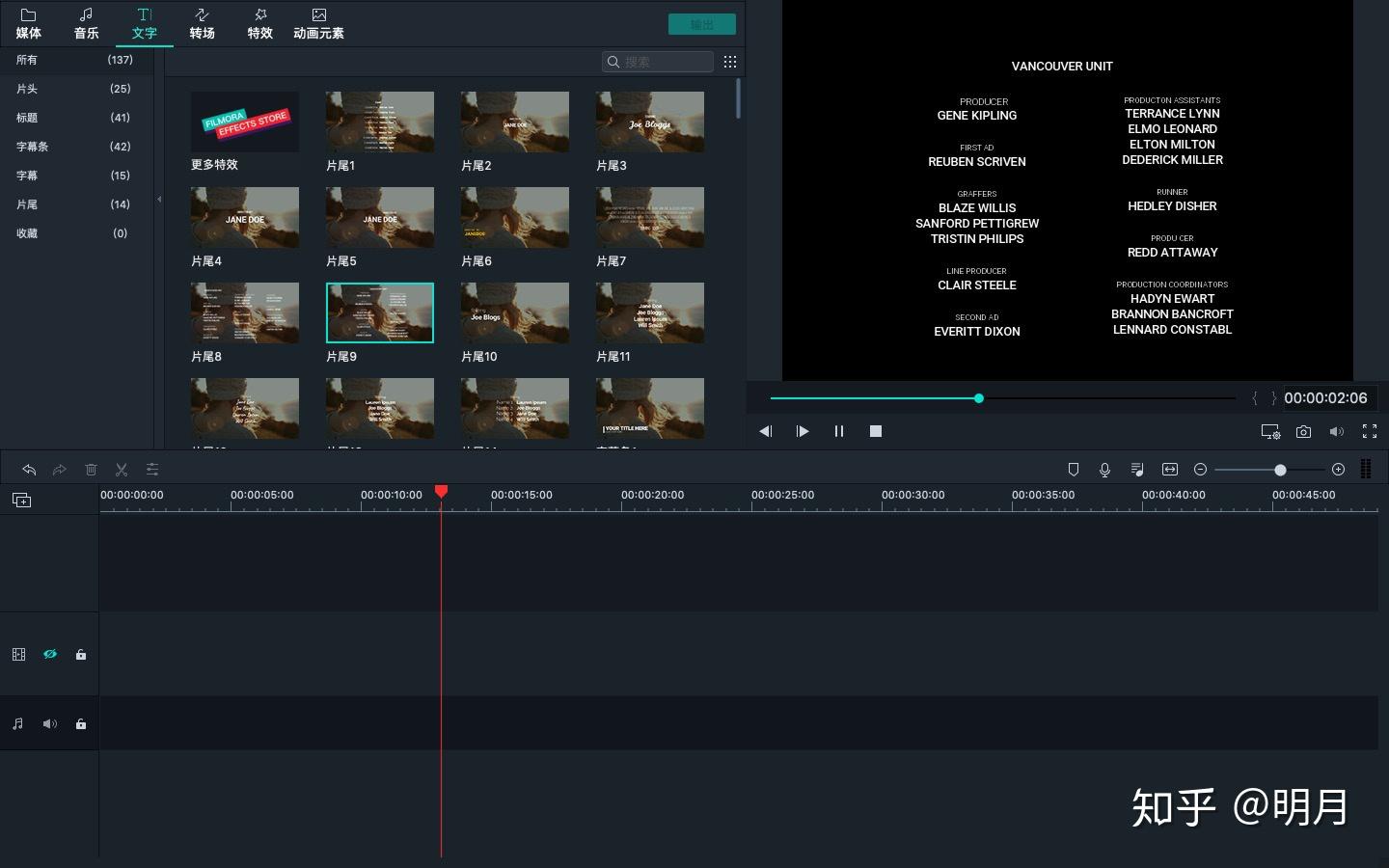Play the preview
This screenshot has height=868, width=1389.
coord(802,431)
